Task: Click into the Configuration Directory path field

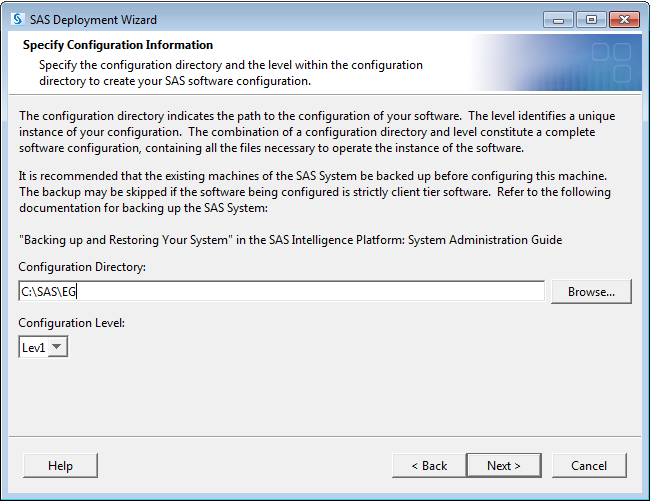Action: tap(280, 291)
